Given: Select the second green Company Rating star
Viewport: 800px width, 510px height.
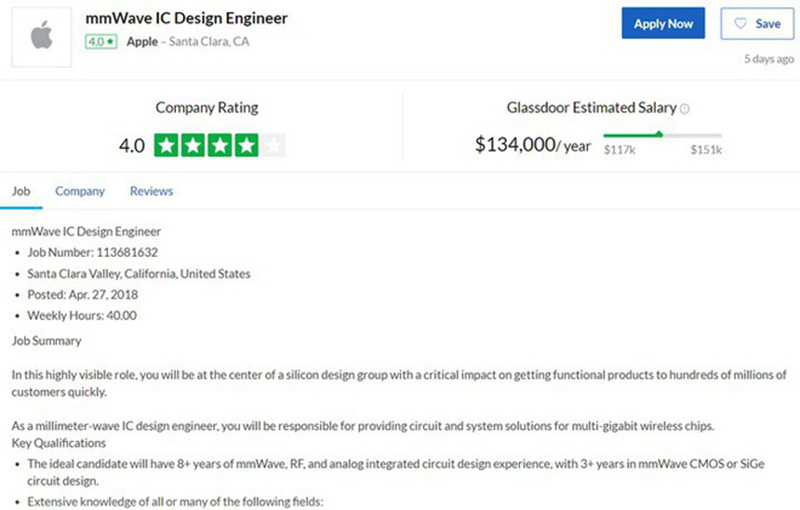Looking at the screenshot, I should click(x=194, y=145).
